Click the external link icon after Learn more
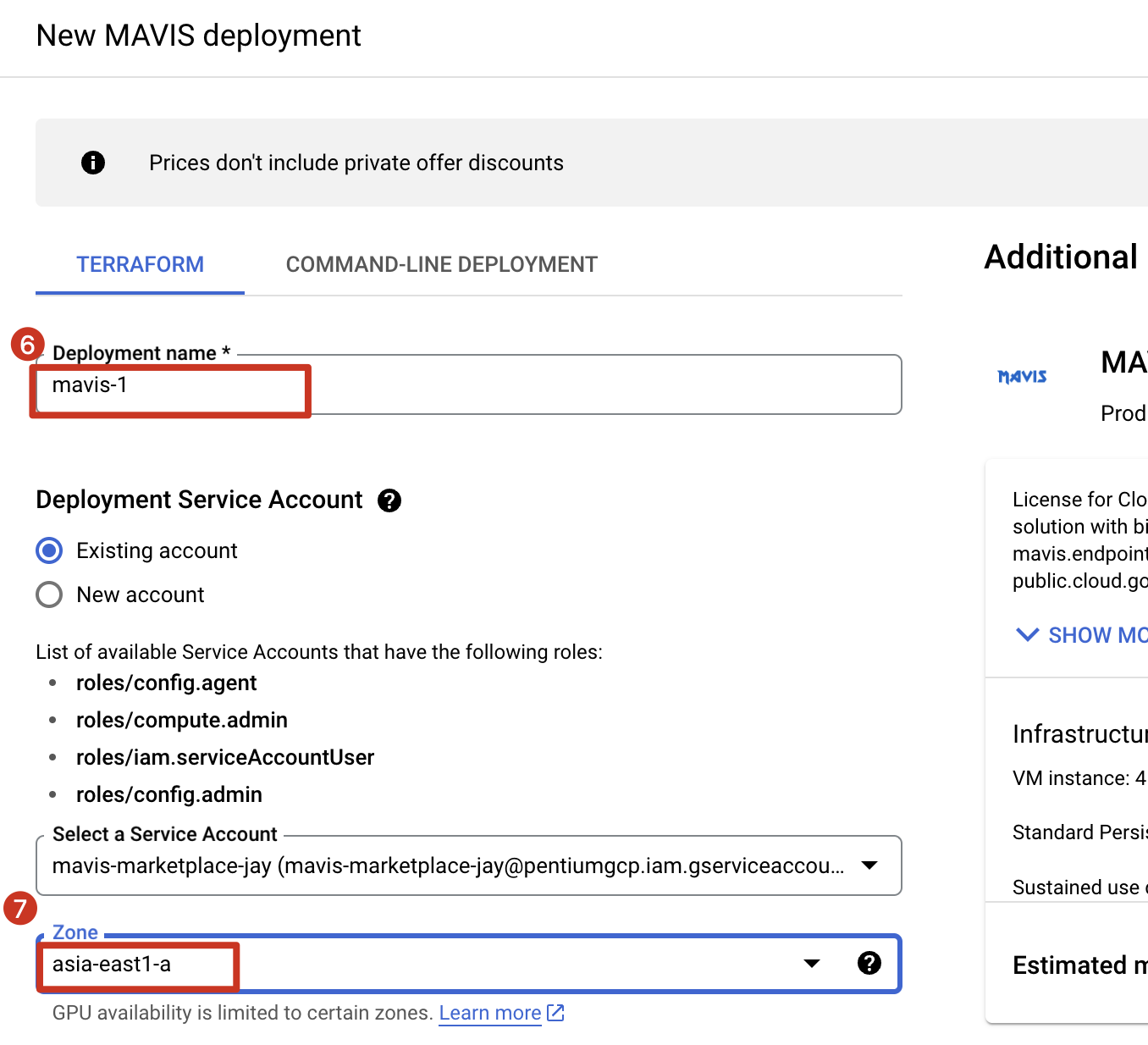This screenshot has width=1148, height=1045. (x=555, y=1013)
